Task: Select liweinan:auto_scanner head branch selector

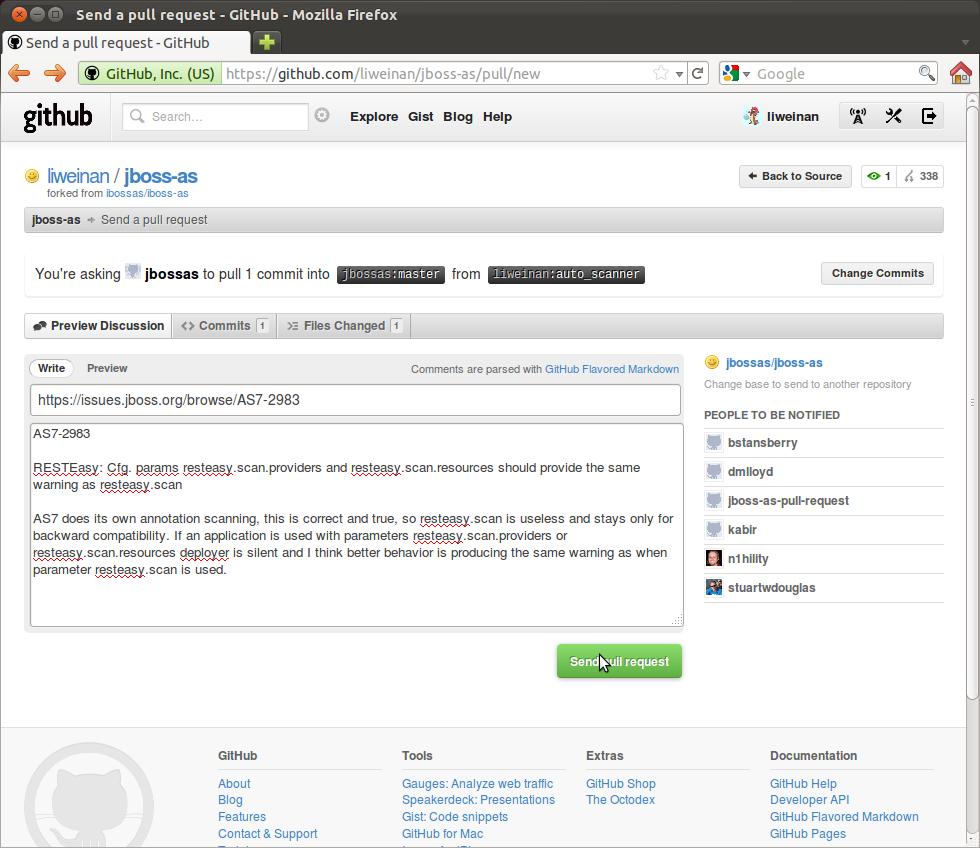Action: (x=566, y=274)
